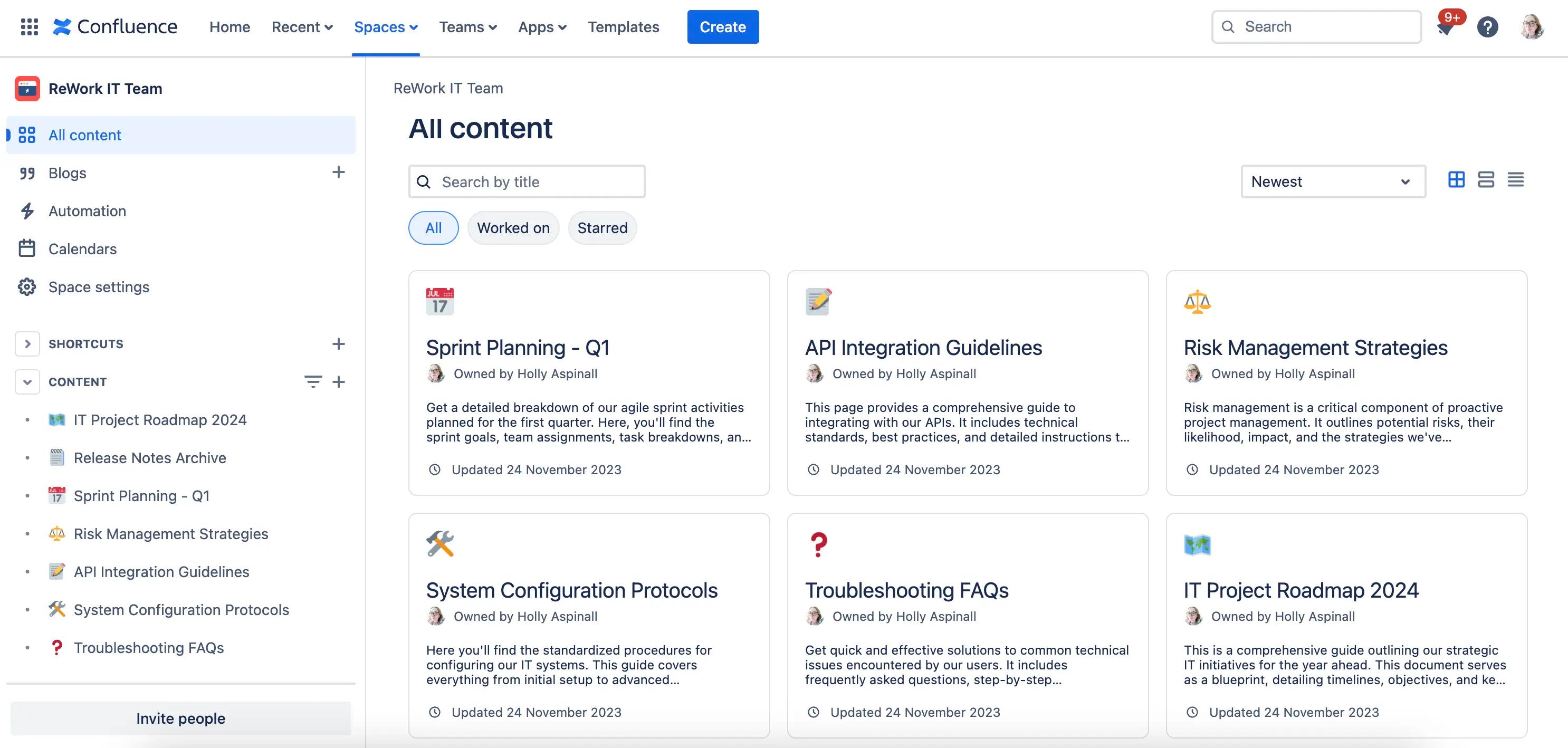Image resolution: width=1568 pixels, height=748 pixels.
Task: Switch to compact list view icon
Action: [x=1515, y=180]
